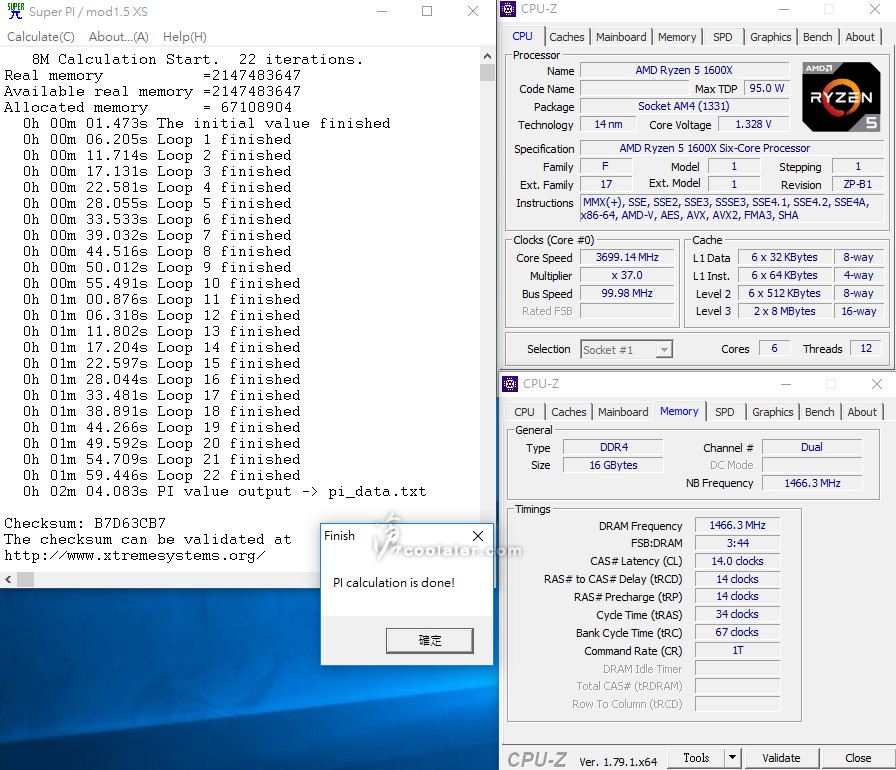Click the Checksum B7D63CB7 line

(85, 523)
